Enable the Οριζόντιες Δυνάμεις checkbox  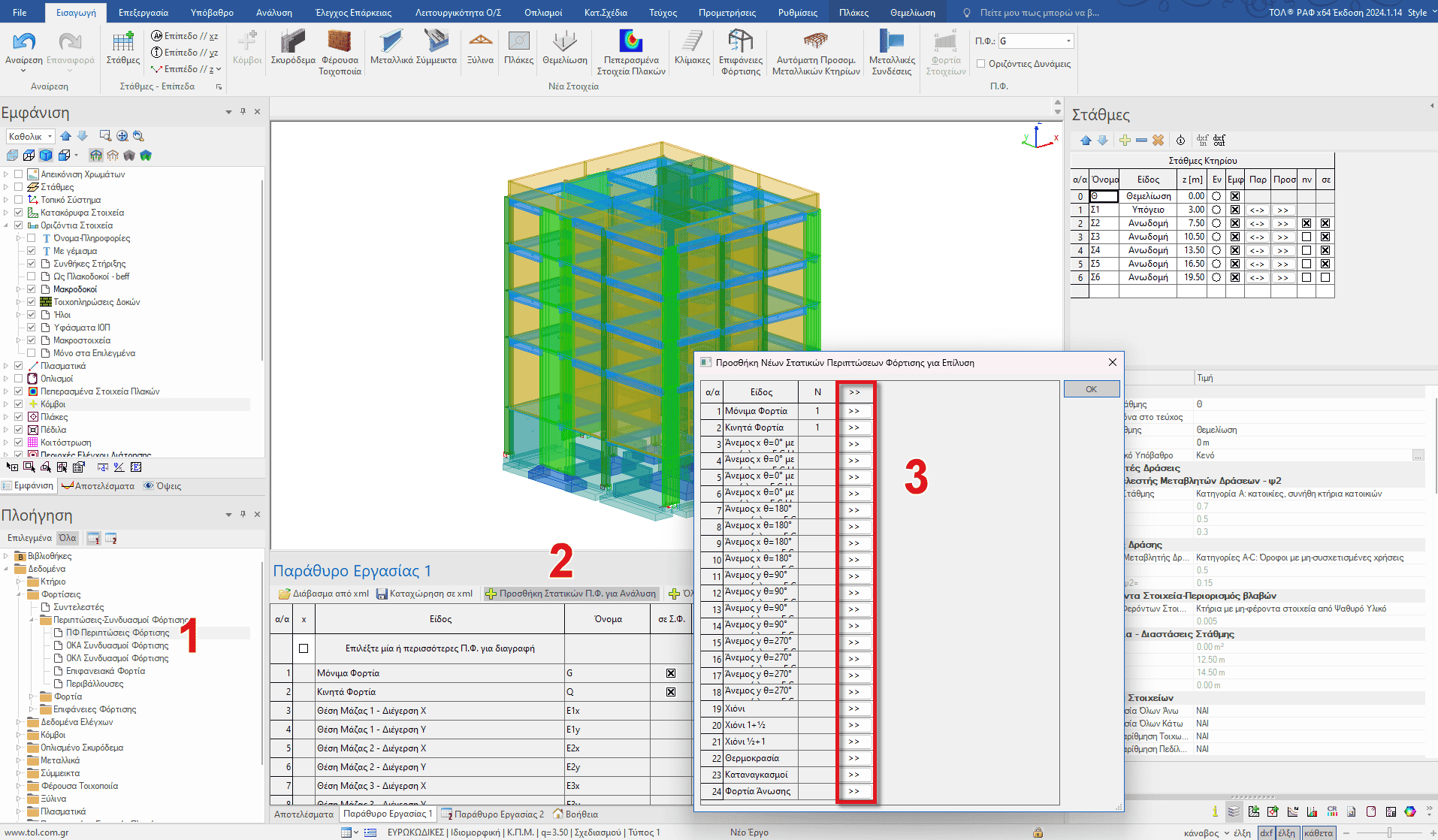point(980,64)
